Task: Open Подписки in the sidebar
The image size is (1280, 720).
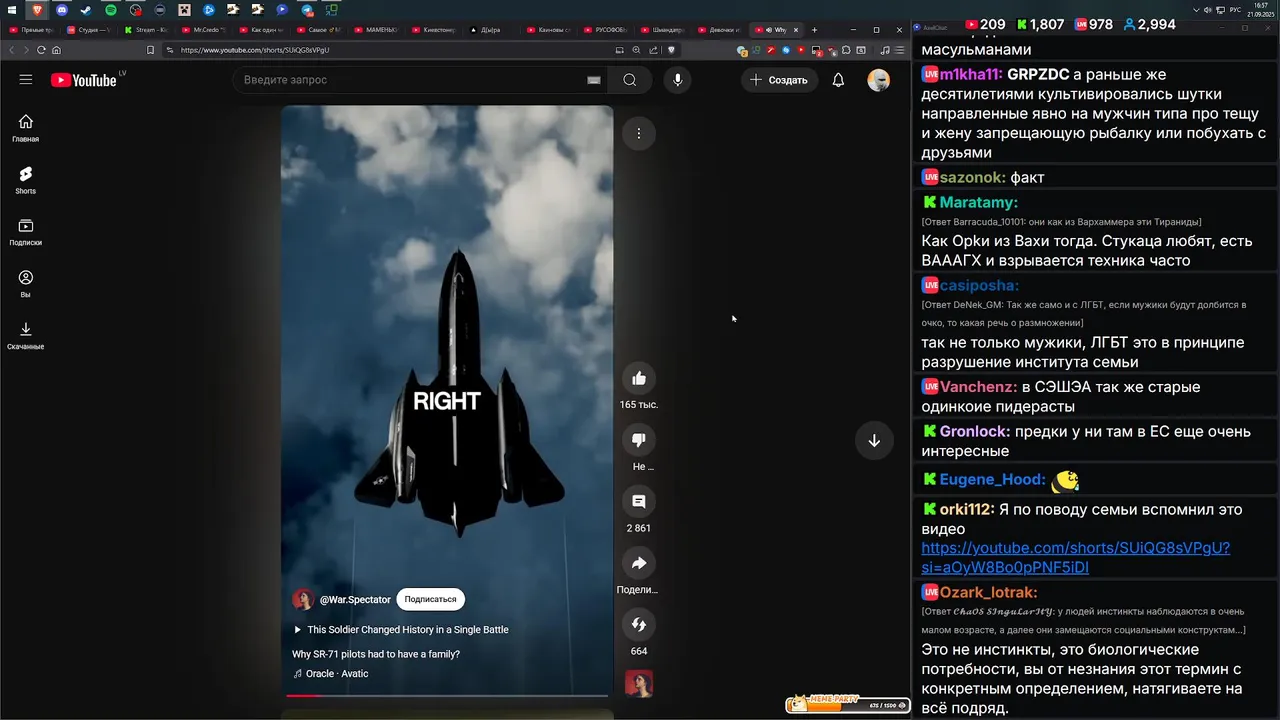Action: point(26,232)
